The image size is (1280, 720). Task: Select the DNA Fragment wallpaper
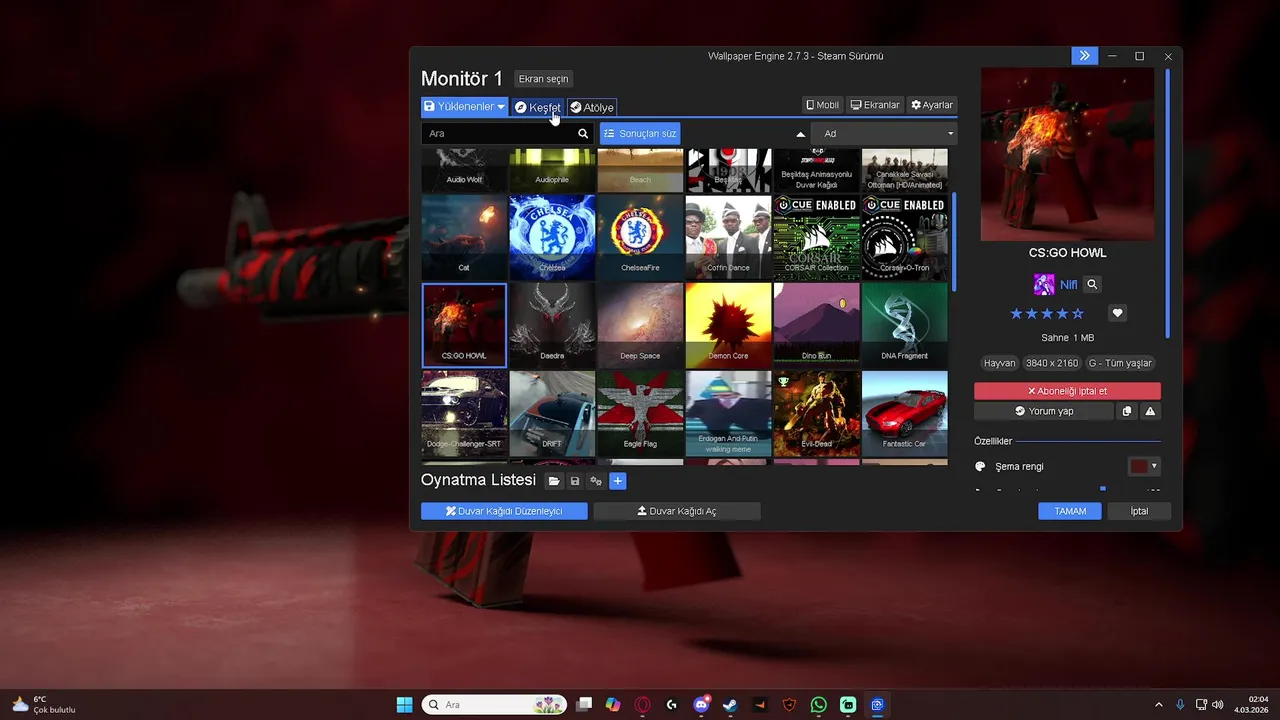pos(904,325)
